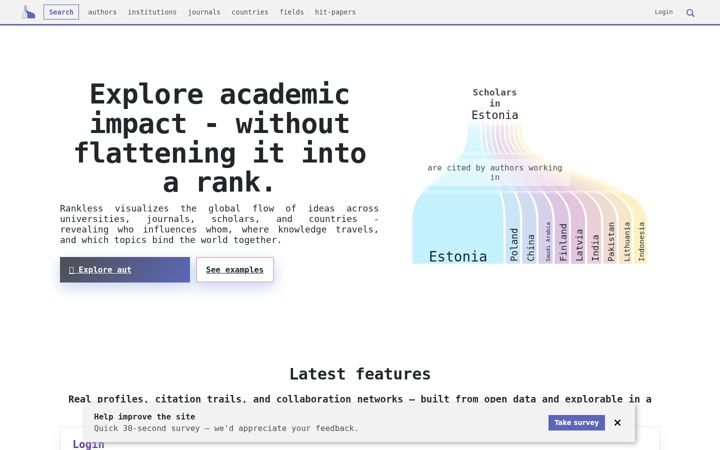Click the Take survey button
The image size is (720, 450).
(576, 422)
